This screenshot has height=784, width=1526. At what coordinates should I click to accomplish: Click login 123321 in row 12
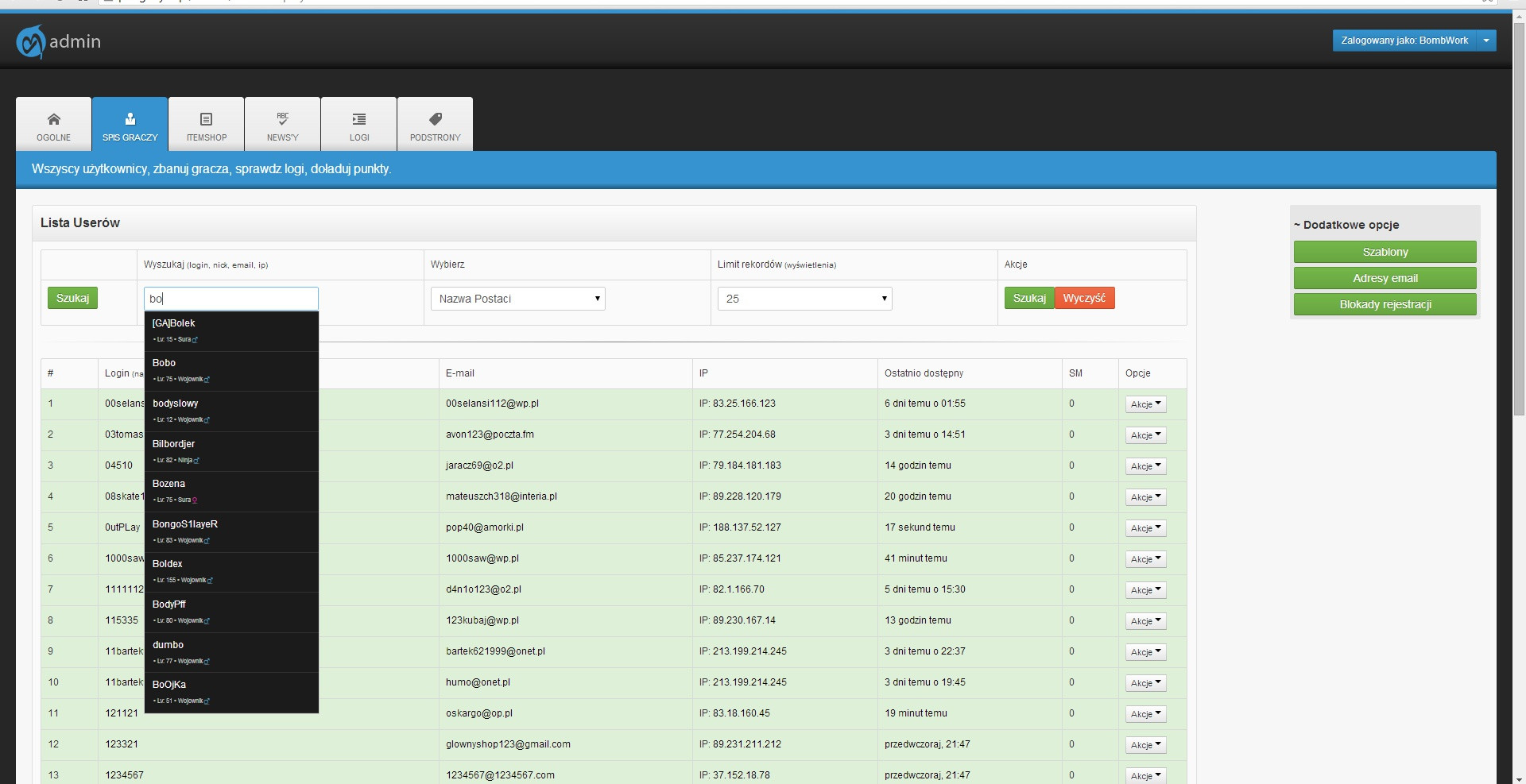click(122, 744)
